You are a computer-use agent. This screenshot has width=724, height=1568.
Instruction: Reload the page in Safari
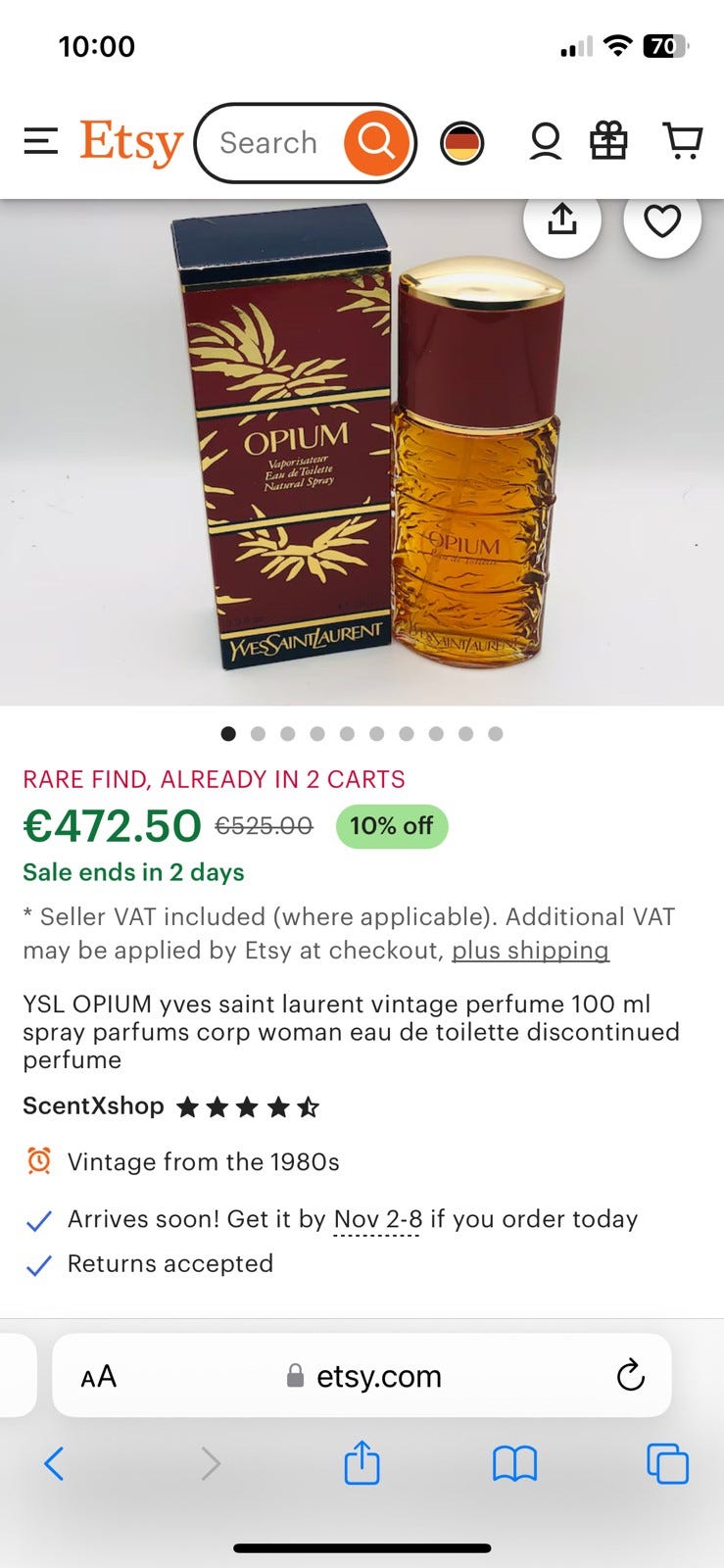pos(630,1376)
